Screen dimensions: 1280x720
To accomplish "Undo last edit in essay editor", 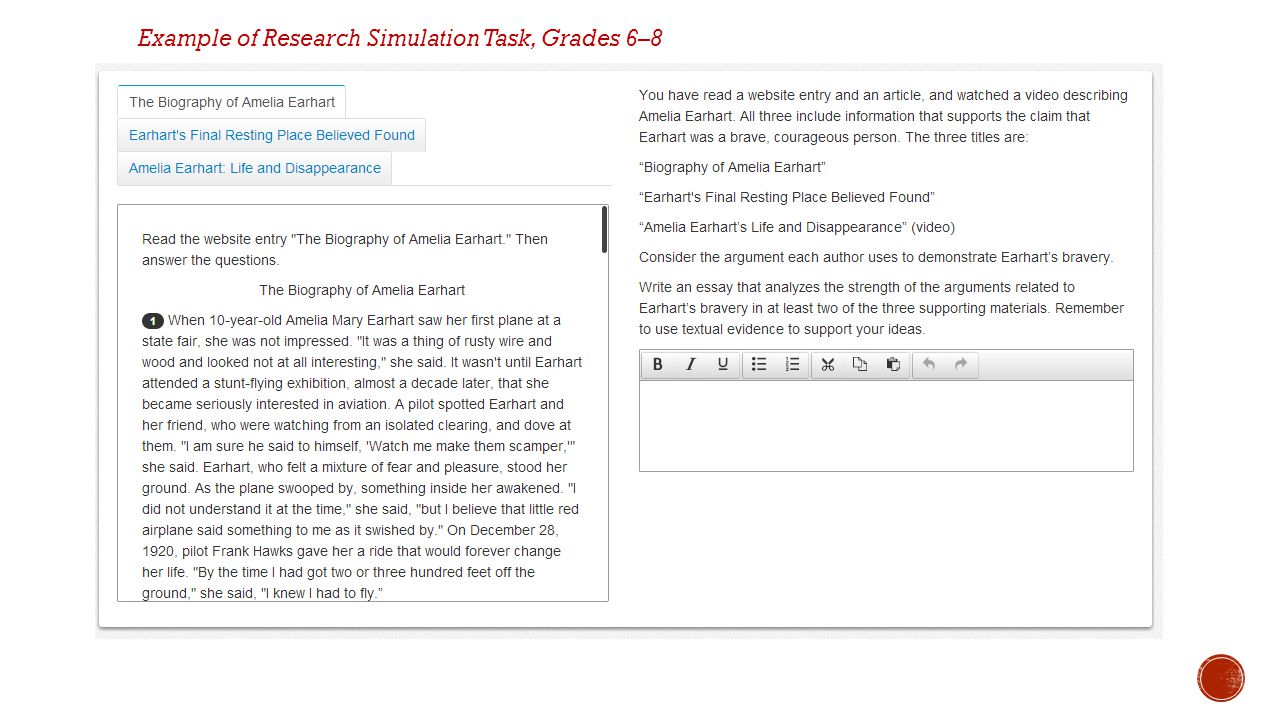I will coord(929,365).
